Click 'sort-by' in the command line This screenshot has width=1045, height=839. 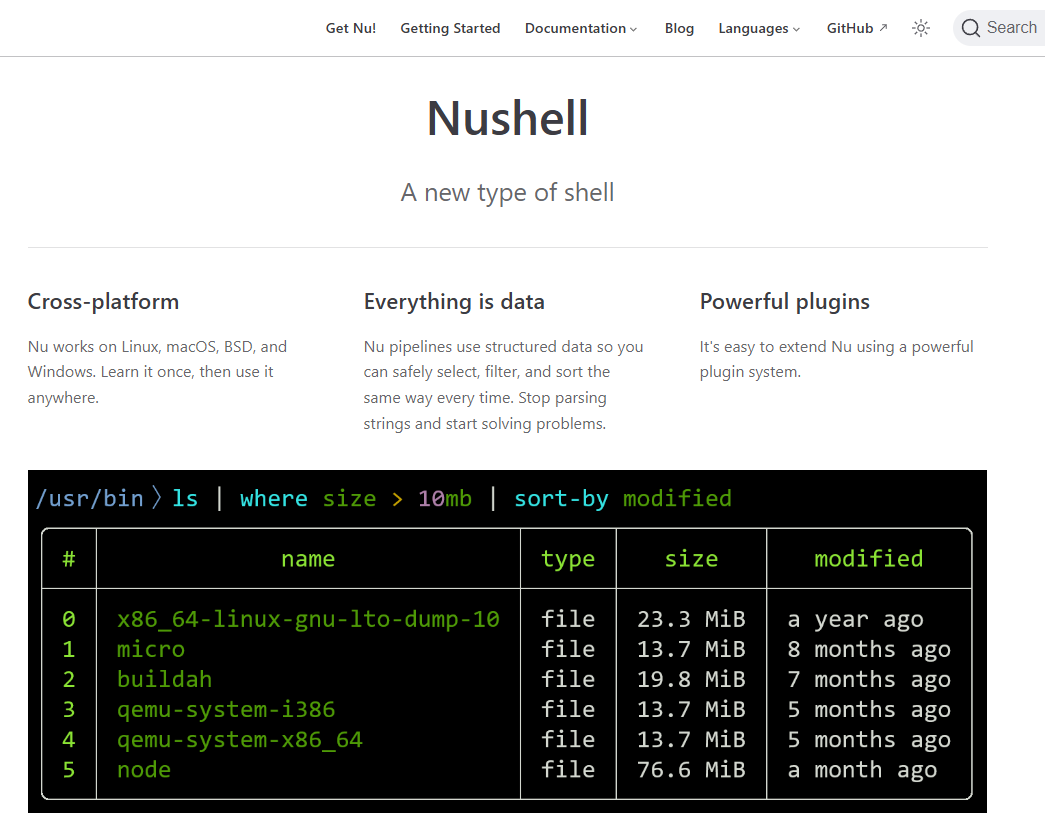[x=561, y=498]
